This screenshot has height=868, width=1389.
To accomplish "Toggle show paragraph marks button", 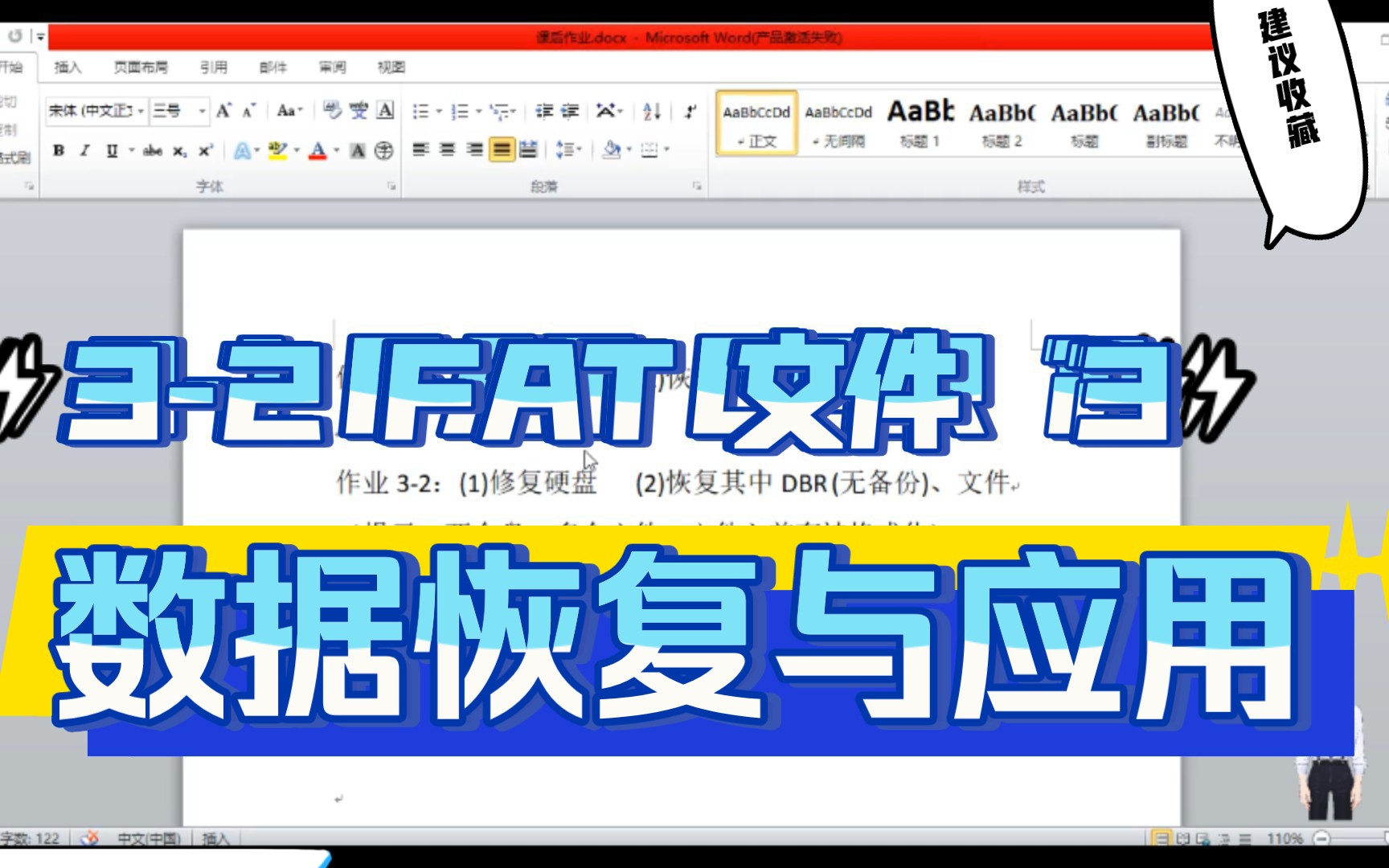I will pos(690,111).
